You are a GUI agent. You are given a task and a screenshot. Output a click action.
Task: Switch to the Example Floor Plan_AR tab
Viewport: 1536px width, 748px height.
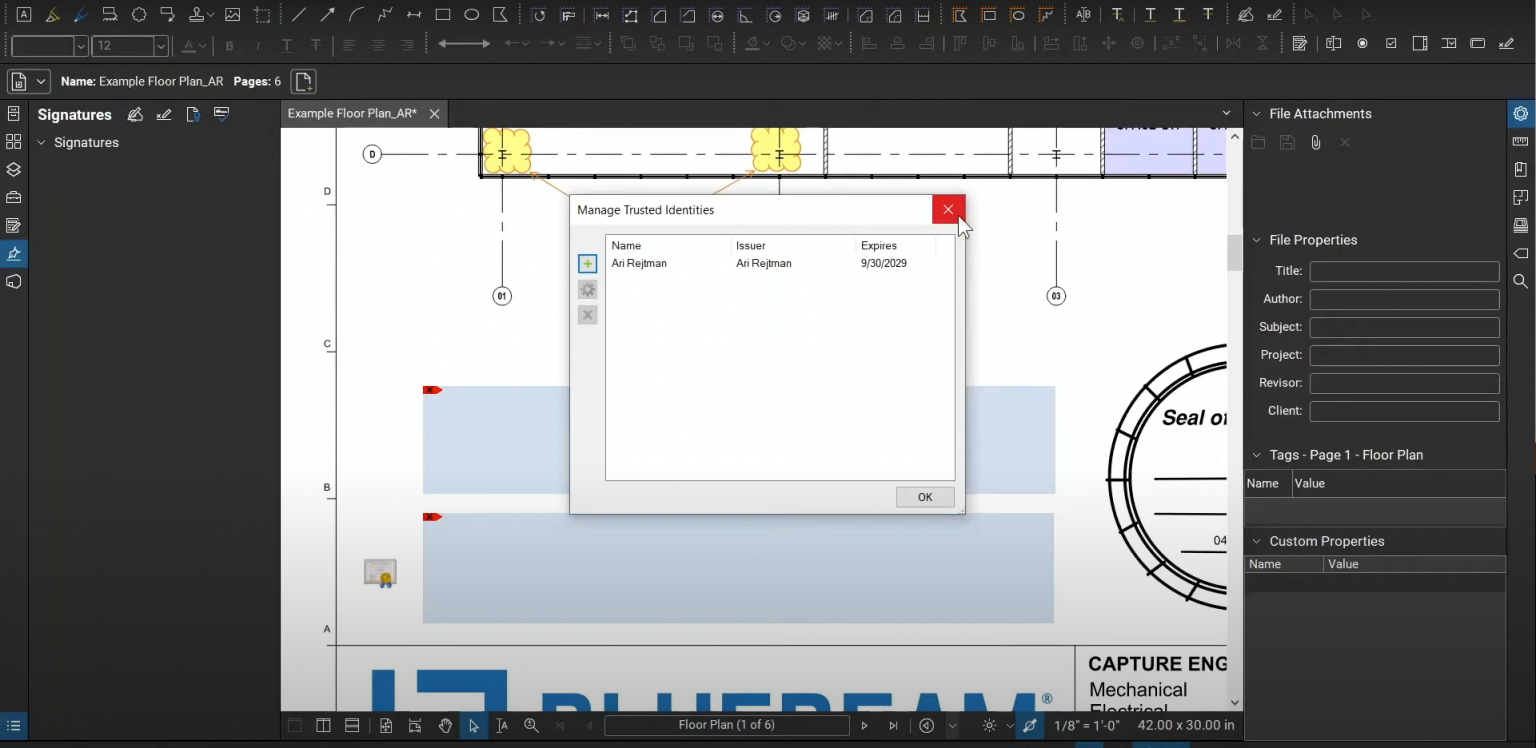(x=355, y=113)
